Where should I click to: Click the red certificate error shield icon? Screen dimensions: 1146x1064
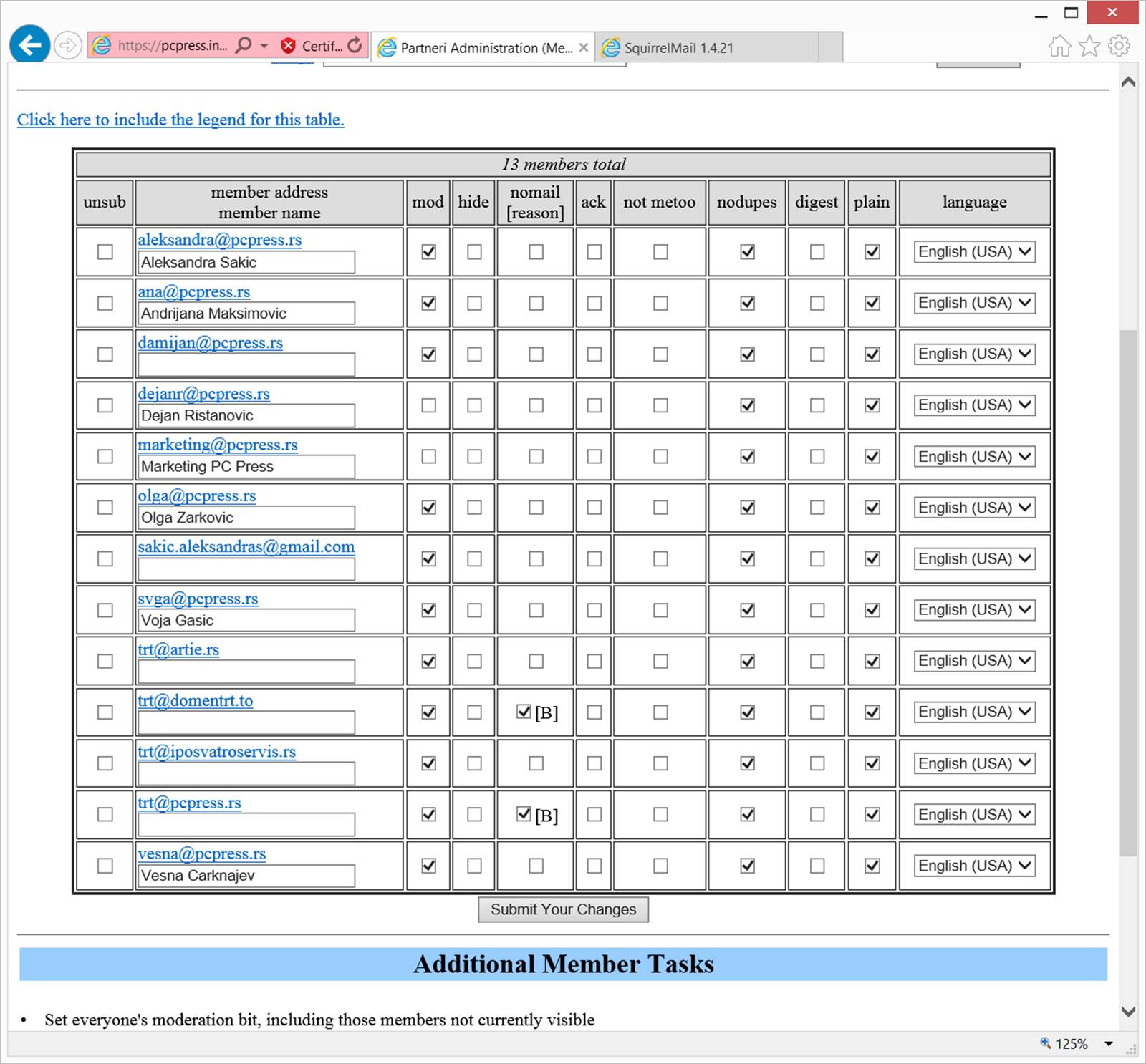click(289, 46)
